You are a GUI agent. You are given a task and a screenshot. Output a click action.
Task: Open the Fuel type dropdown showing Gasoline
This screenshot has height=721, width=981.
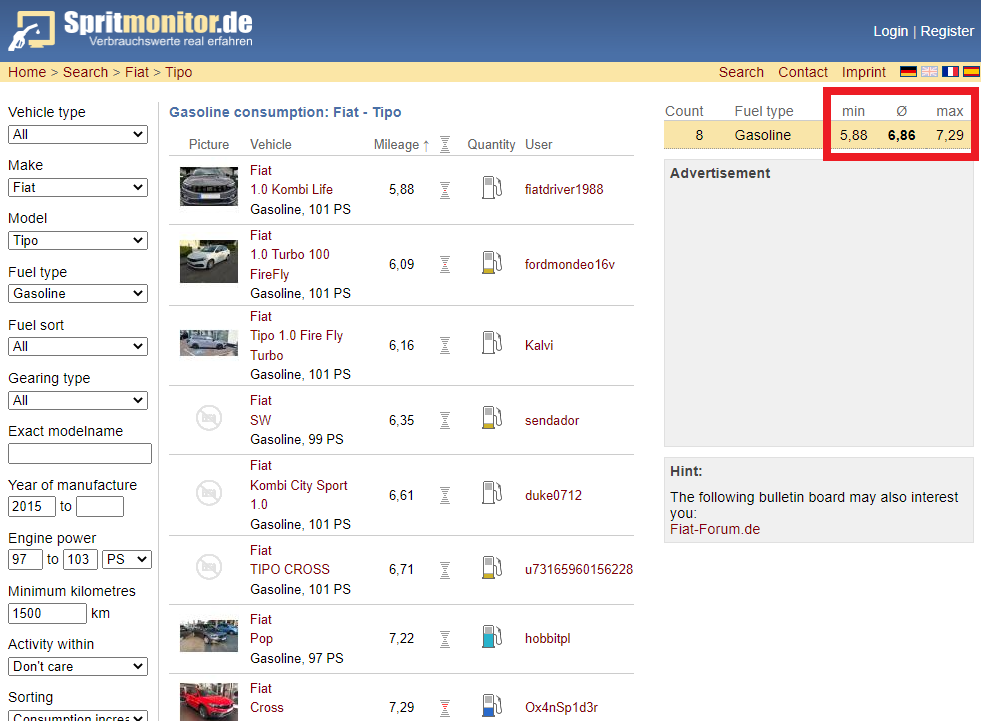point(78,294)
